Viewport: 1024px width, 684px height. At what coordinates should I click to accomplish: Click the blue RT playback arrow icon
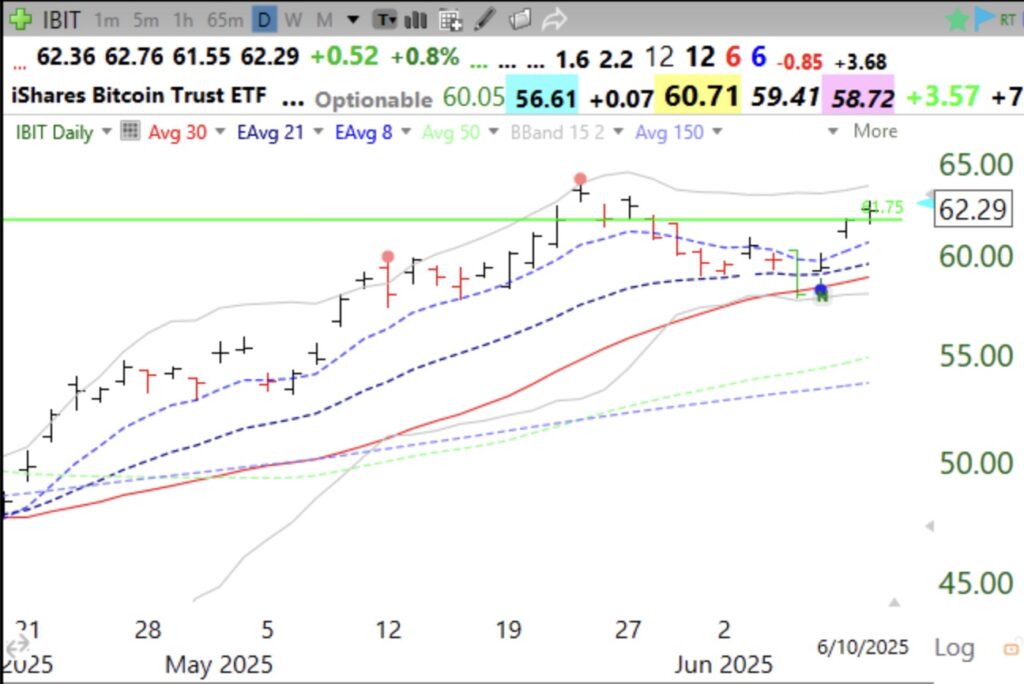[x=982, y=18]
